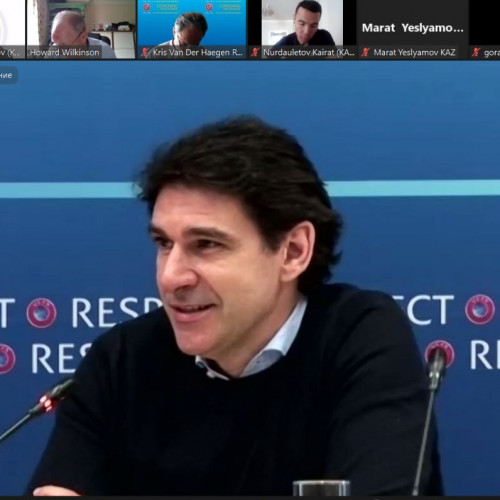Click the large "Marat Yeslyamo..." name text
500x500 pixels.
(413, 28)
